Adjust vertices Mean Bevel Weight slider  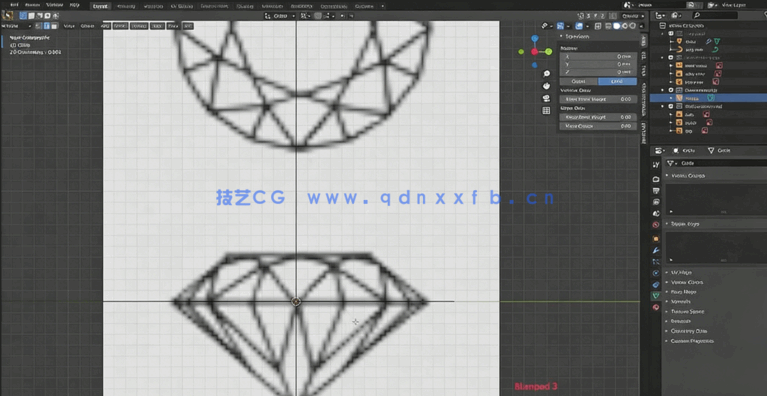pos(598,99)
